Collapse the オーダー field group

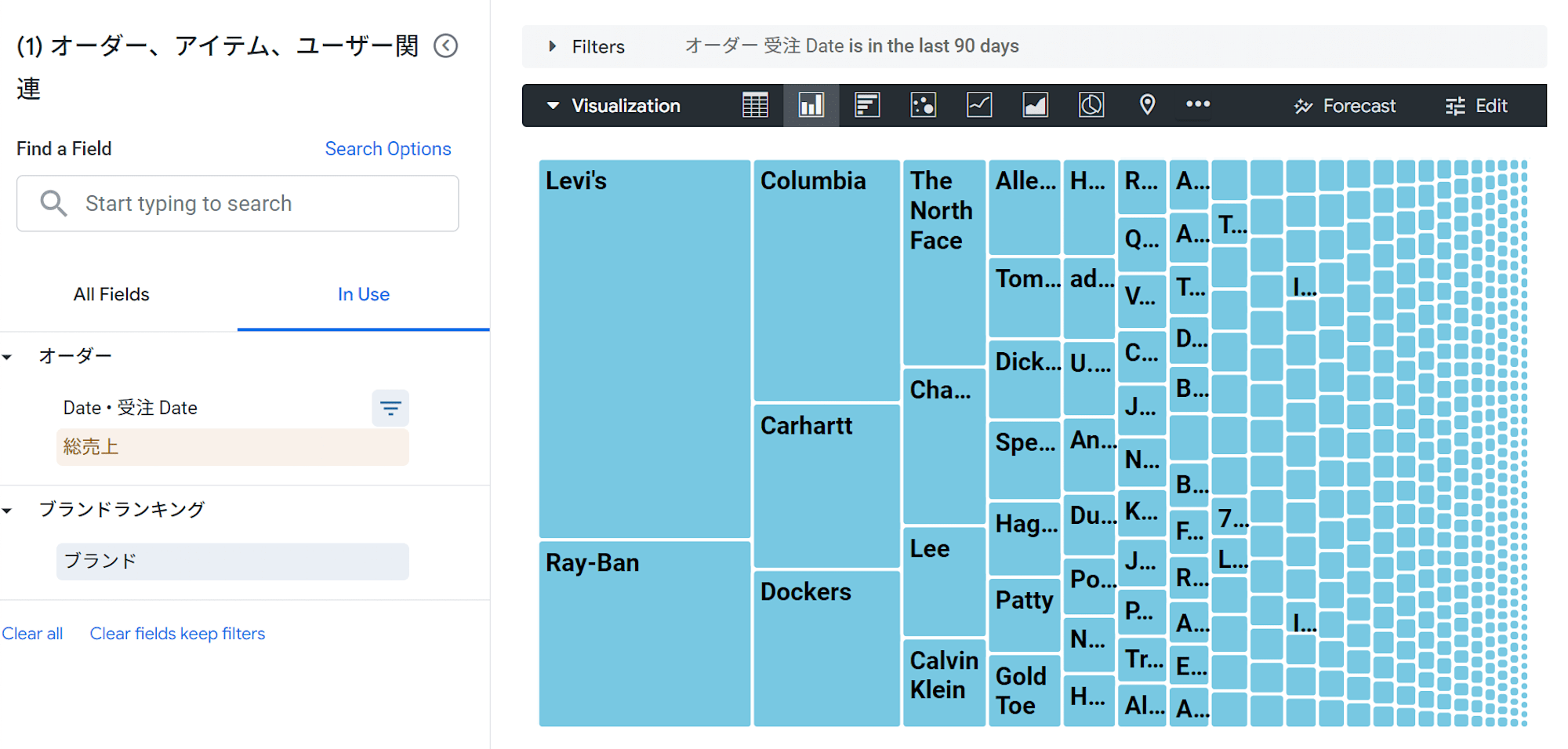8,357
